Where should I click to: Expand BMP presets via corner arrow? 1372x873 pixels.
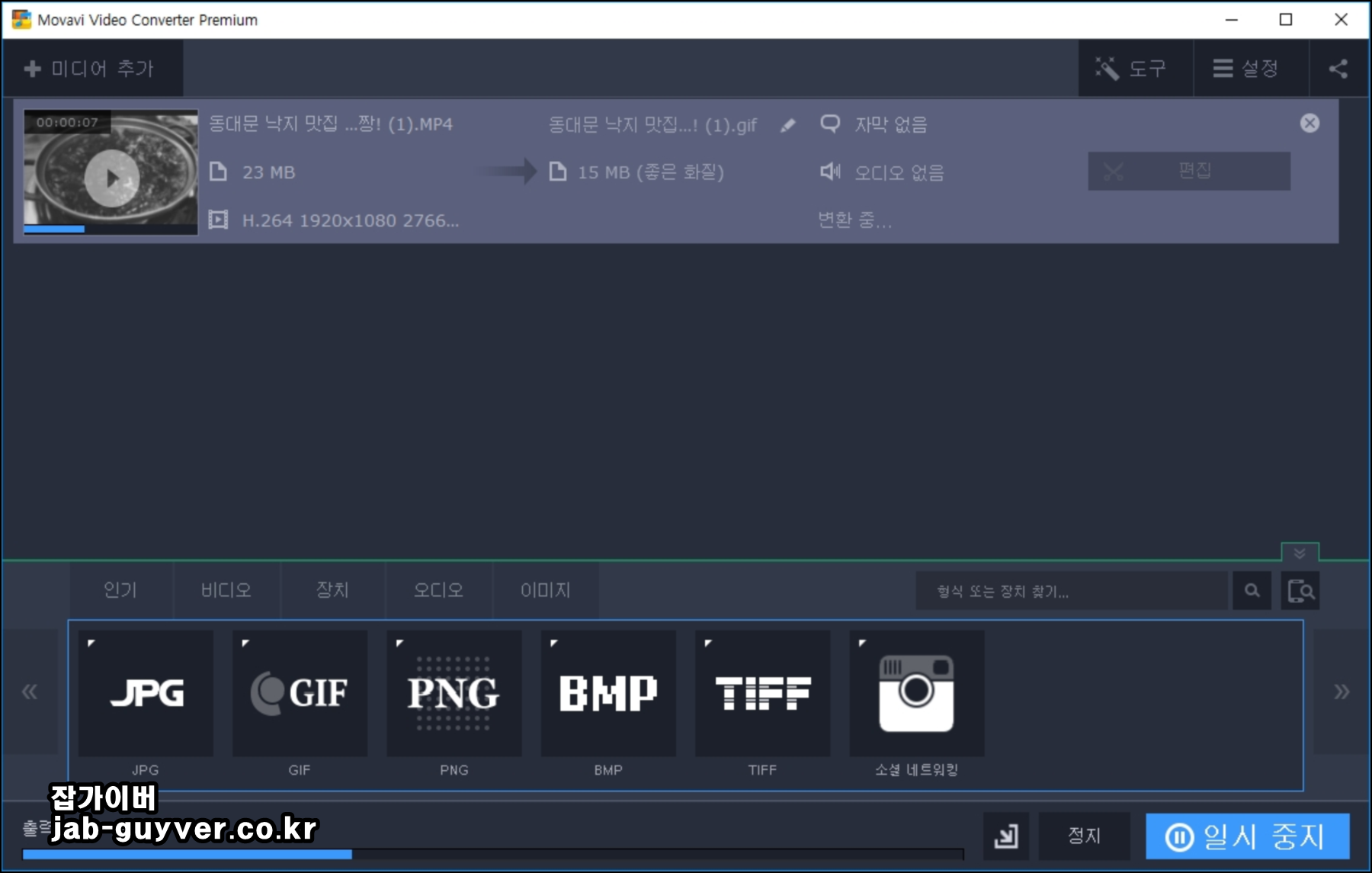[x=554, y=643]
